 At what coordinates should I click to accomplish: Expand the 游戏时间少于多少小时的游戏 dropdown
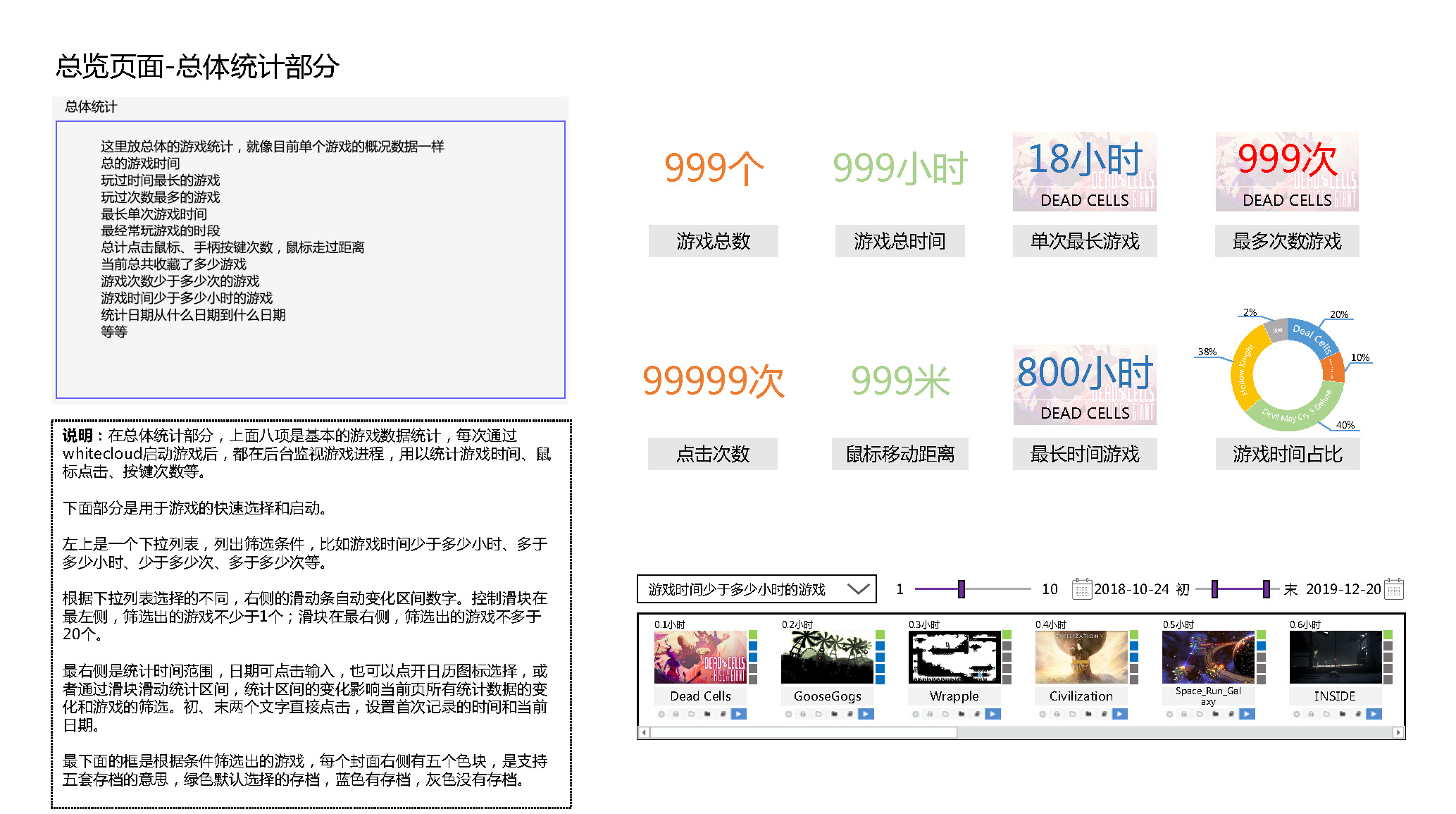click(857, 589)
